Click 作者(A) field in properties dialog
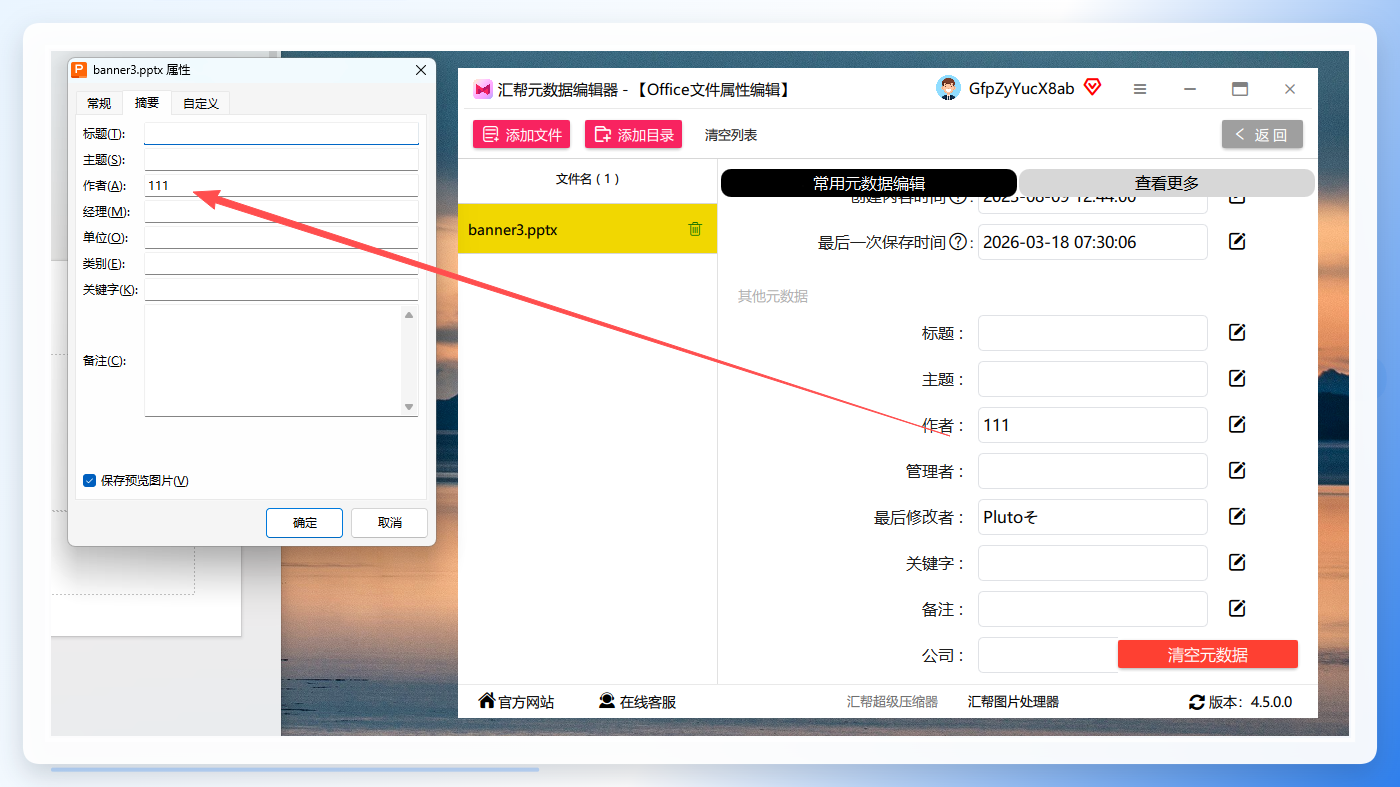 pyautogui.click(x=281, y=185)
